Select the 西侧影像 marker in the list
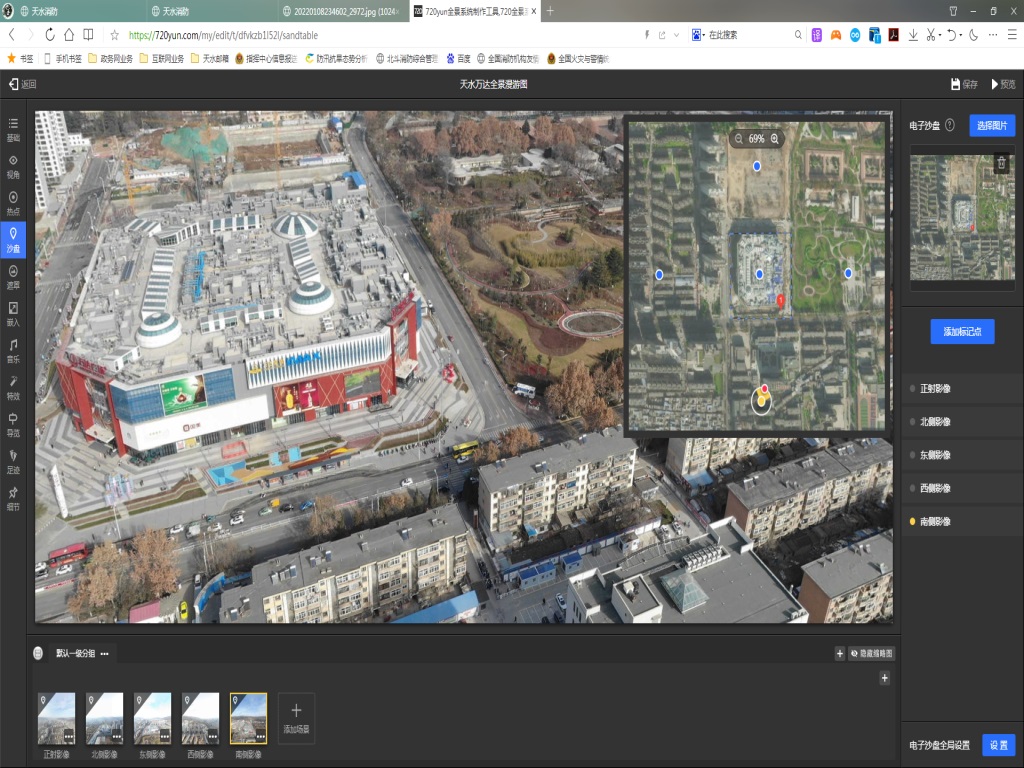This screenshot has width=1024, height=768. click(935, 488)
